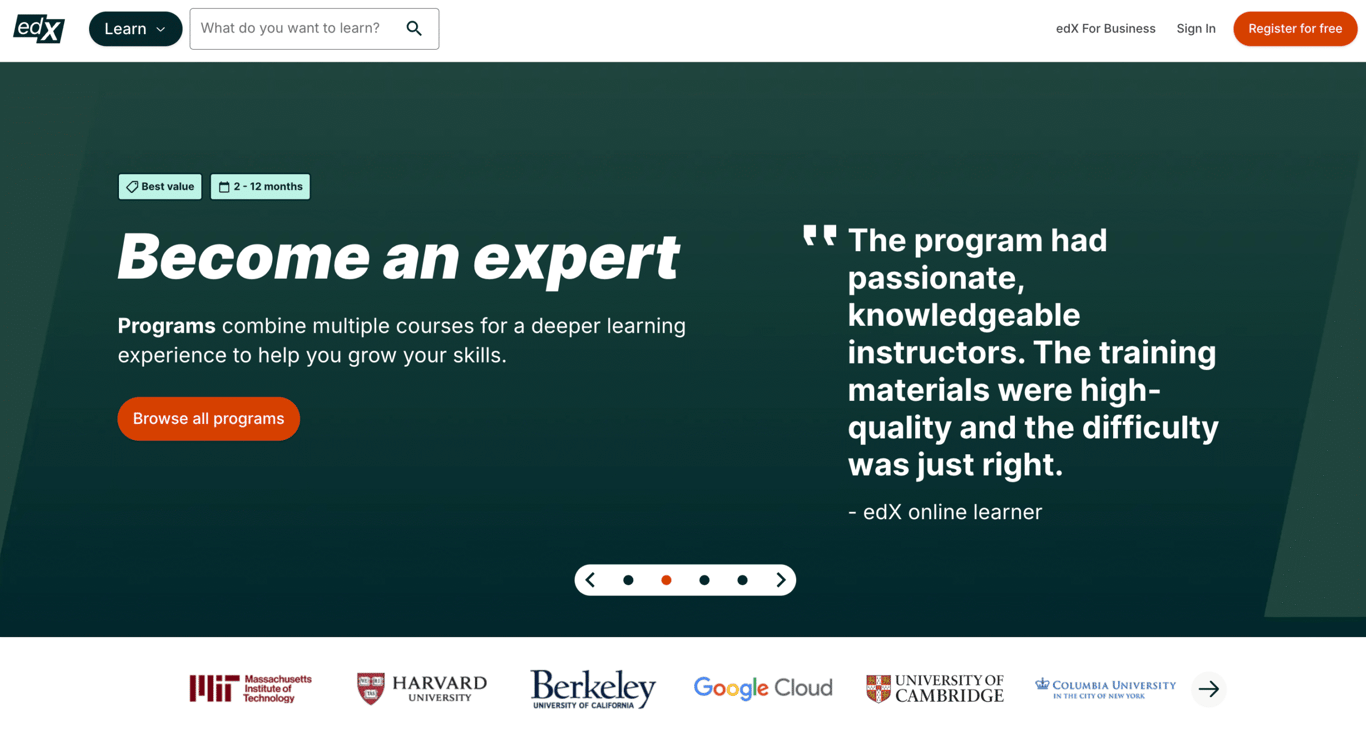Click the edX logo

tap(39, 29)
